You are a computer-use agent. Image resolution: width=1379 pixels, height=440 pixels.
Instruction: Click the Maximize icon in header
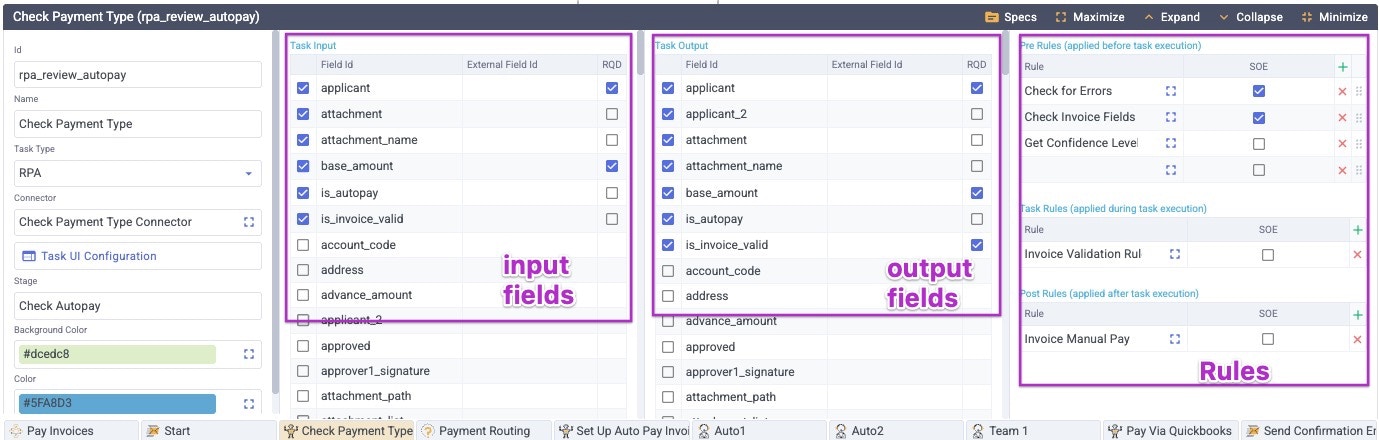[1061, 17]
